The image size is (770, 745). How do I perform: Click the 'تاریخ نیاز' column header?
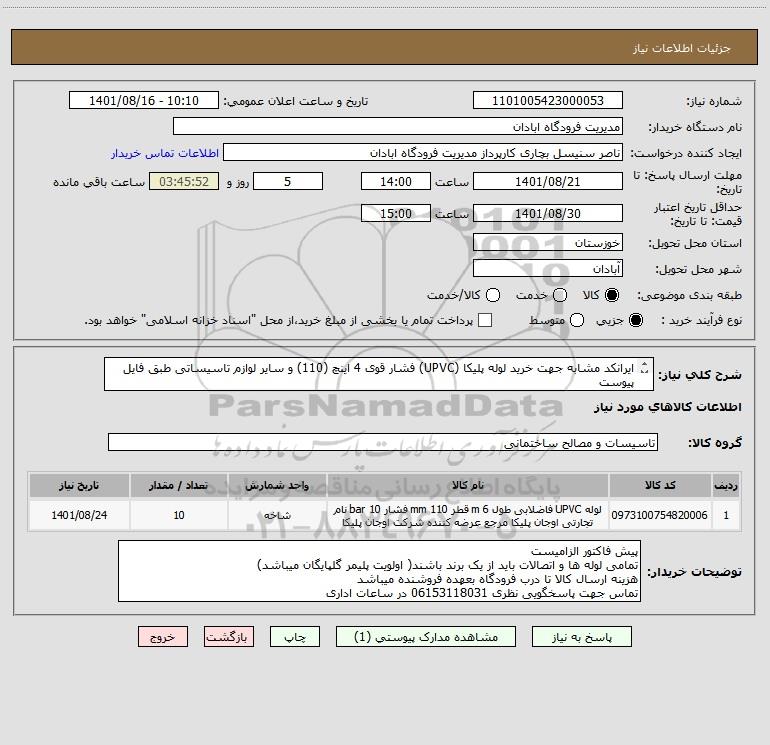point(79,485)
